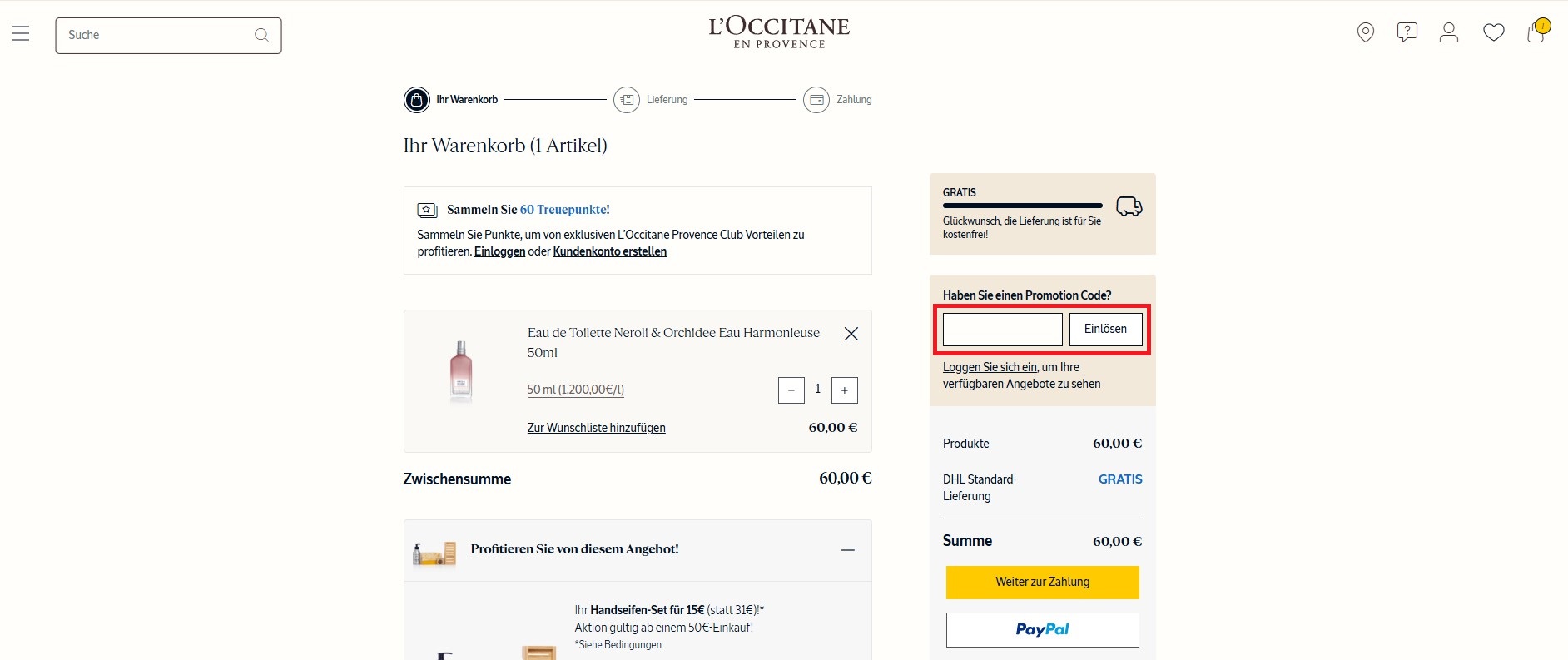
Task: Click the Zwischensumme 60,00 € amount
Action: click(x=846, y=479)
